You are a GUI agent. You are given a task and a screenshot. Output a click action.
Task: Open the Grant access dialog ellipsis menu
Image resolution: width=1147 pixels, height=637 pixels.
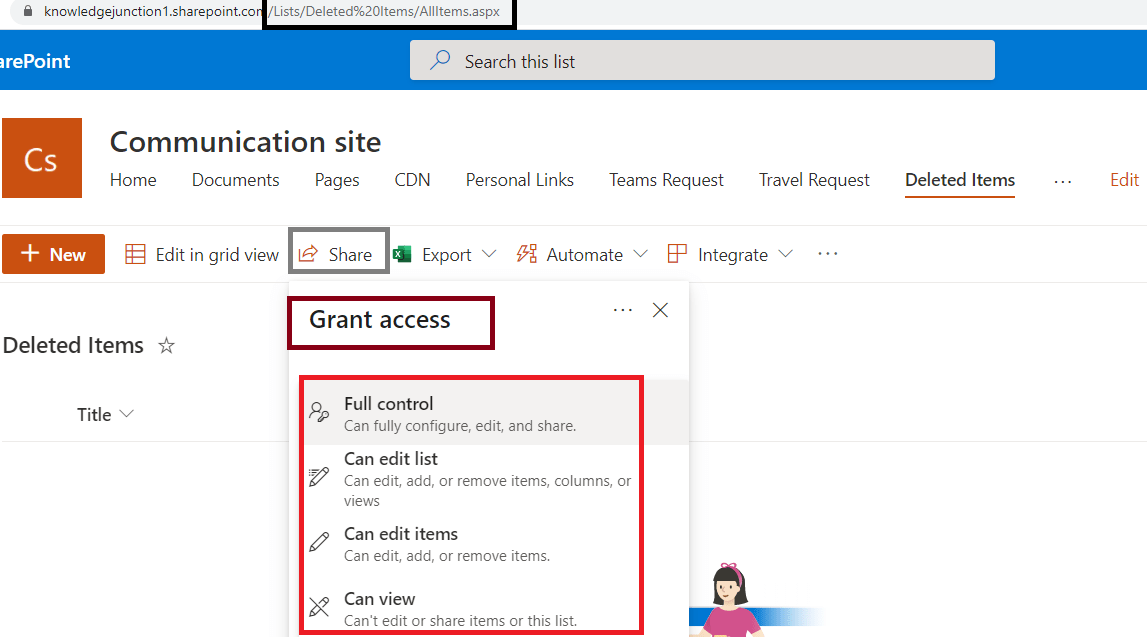click(x=623, y=310)
